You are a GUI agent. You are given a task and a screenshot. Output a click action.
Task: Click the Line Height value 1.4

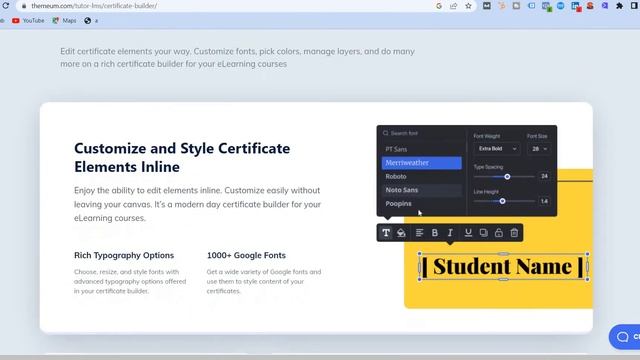pos(544,201)
